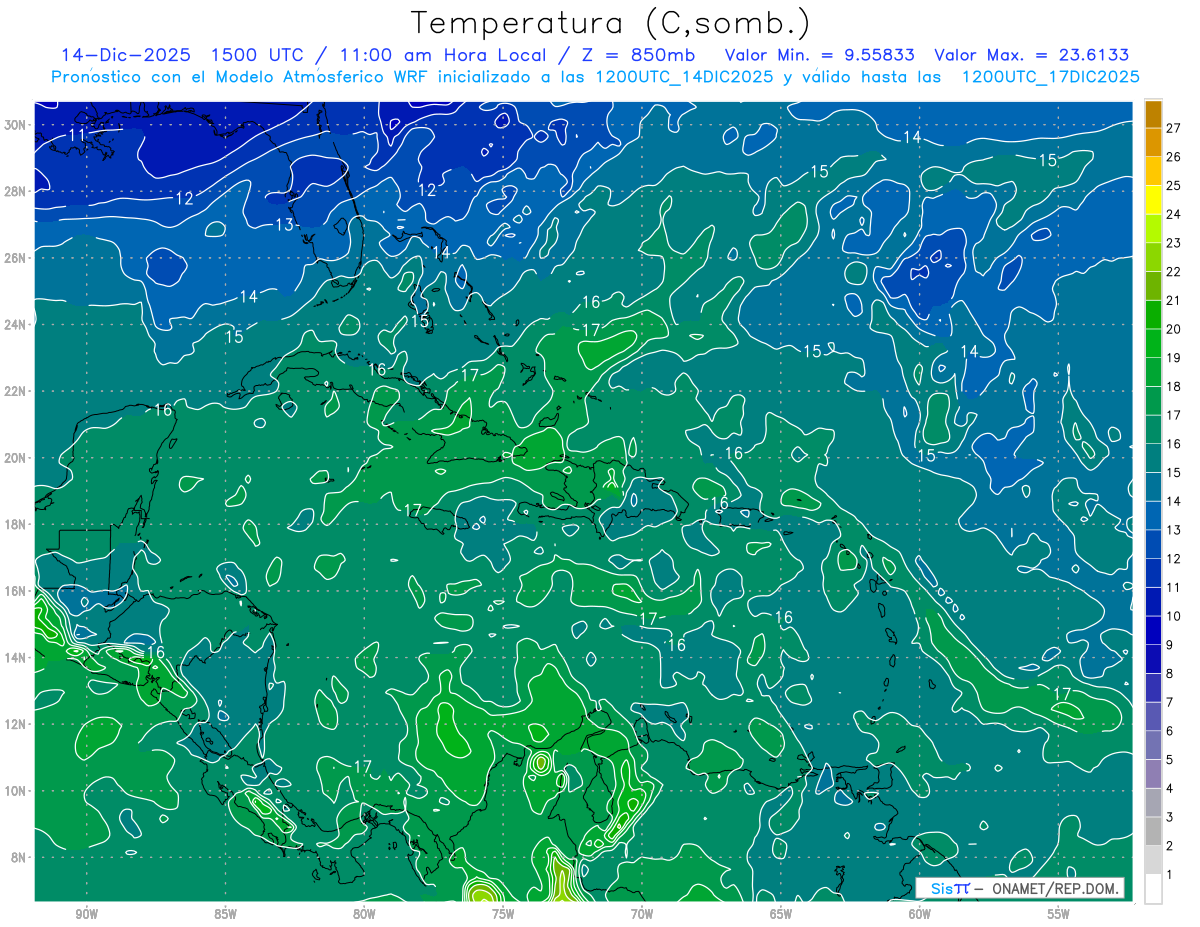Click color scale tick label '4'
1200x927 pixels.
pos(1171,789)
